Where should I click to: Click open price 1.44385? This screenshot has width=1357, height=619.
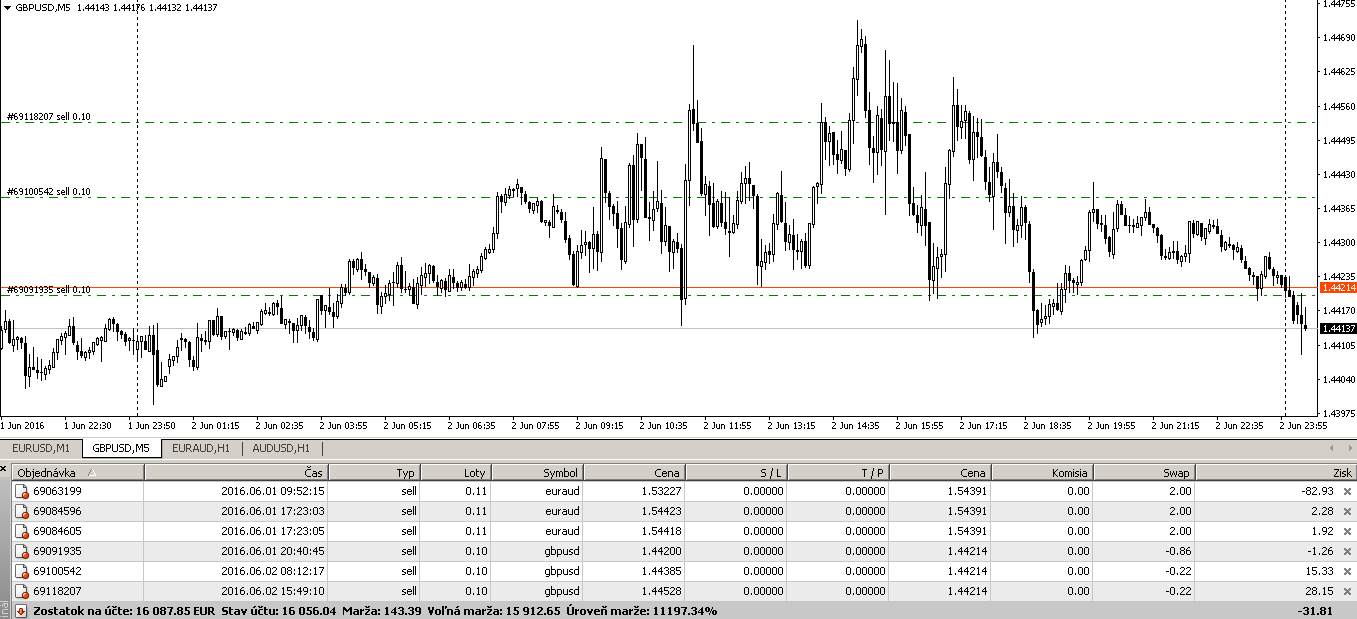(661, 571)
